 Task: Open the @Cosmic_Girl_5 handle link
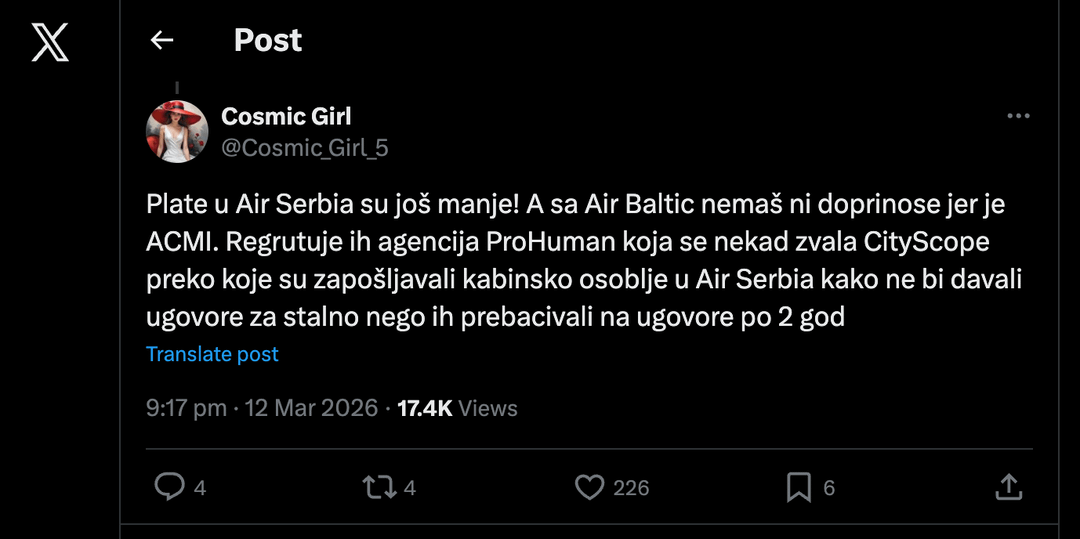point(304,148)
